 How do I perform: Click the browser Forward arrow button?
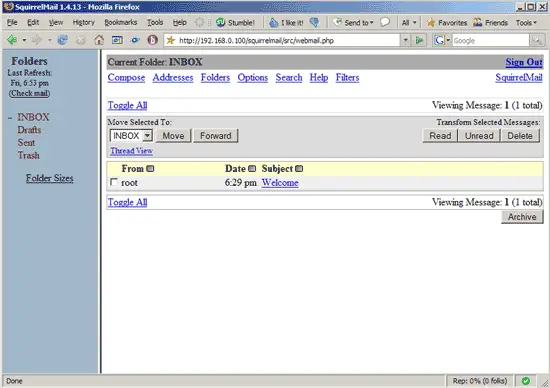pyautogui.click(x=36, y=40)
